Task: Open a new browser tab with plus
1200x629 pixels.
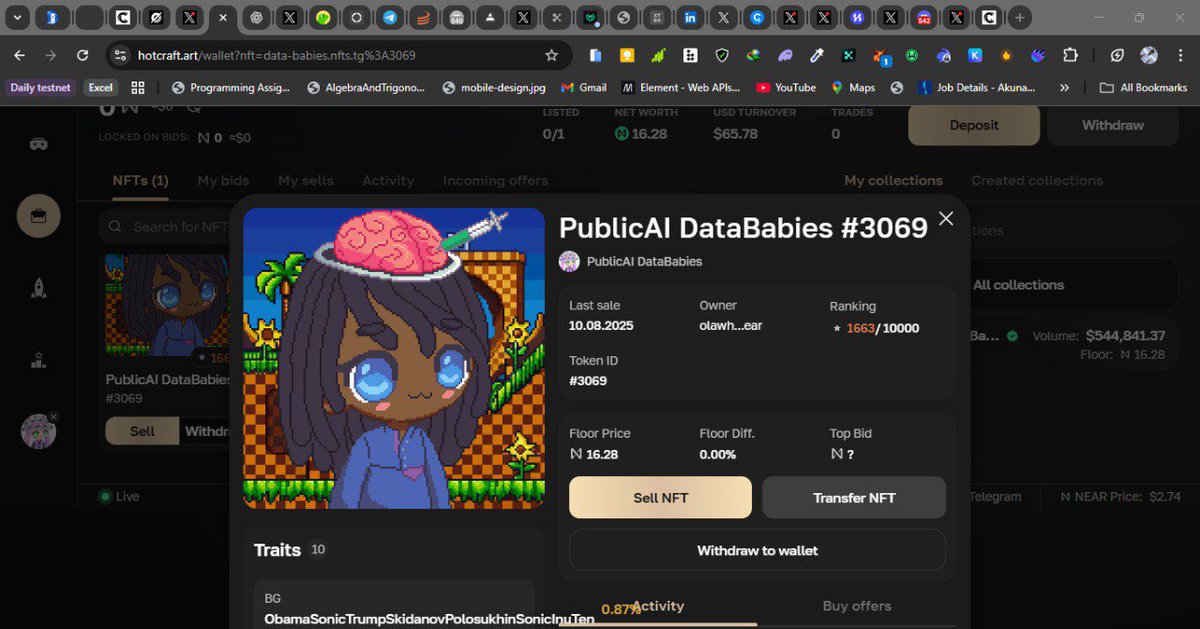Action: point(1019,18)
